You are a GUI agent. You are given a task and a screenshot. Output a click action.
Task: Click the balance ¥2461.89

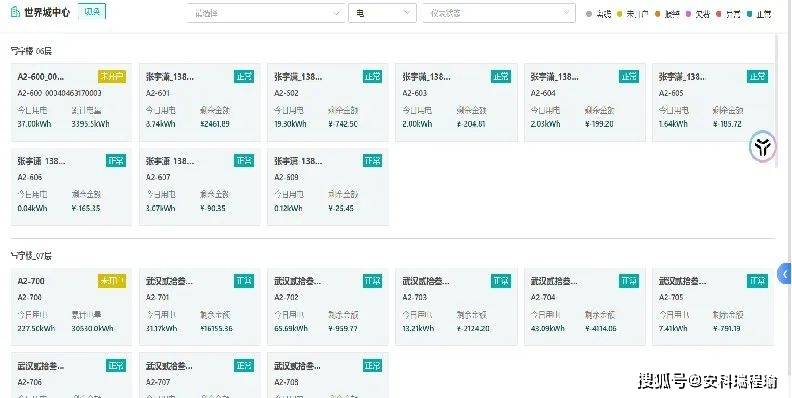[215, 124]
